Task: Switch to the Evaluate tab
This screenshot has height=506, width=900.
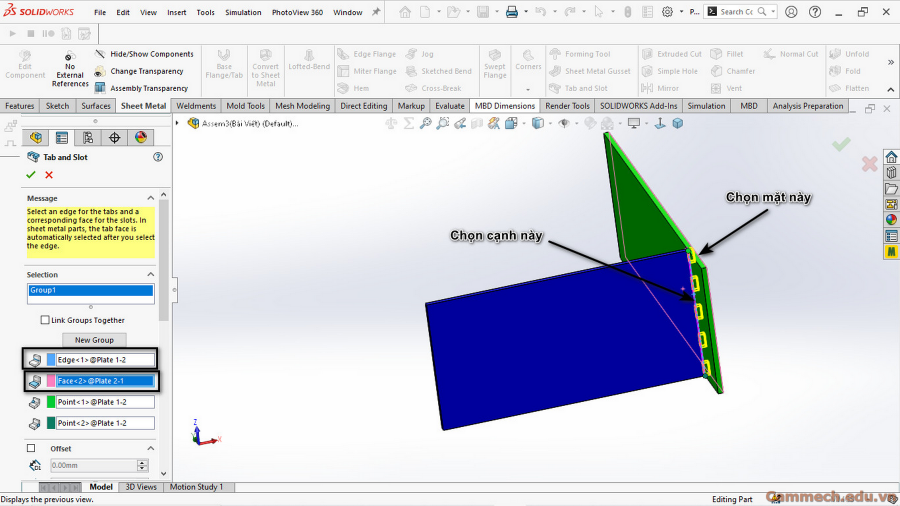Action: (449, 106)
